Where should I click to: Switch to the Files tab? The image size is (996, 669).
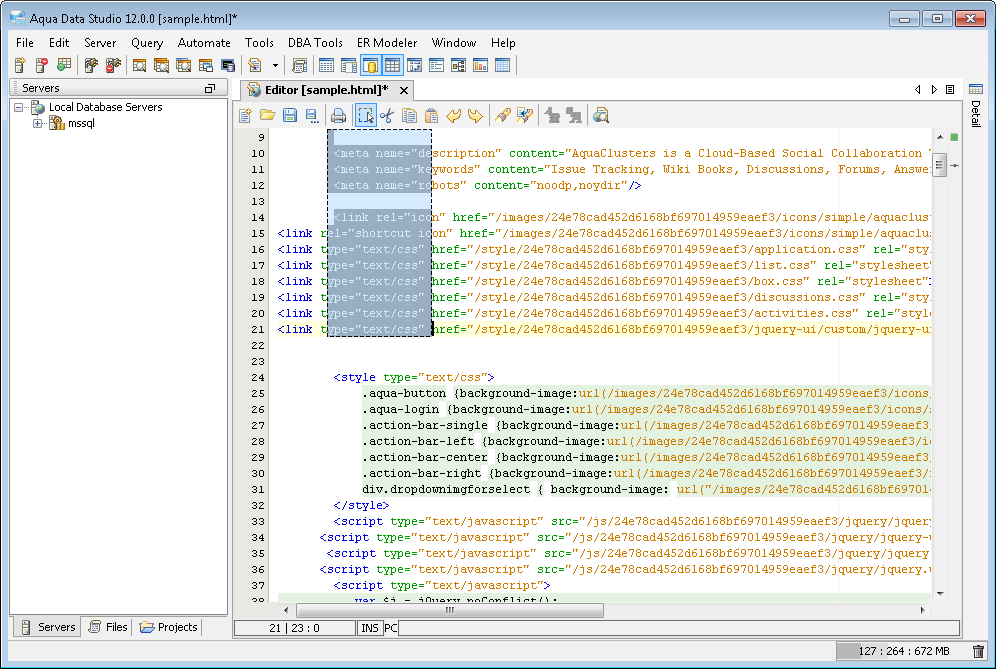(x=108, y=627)
